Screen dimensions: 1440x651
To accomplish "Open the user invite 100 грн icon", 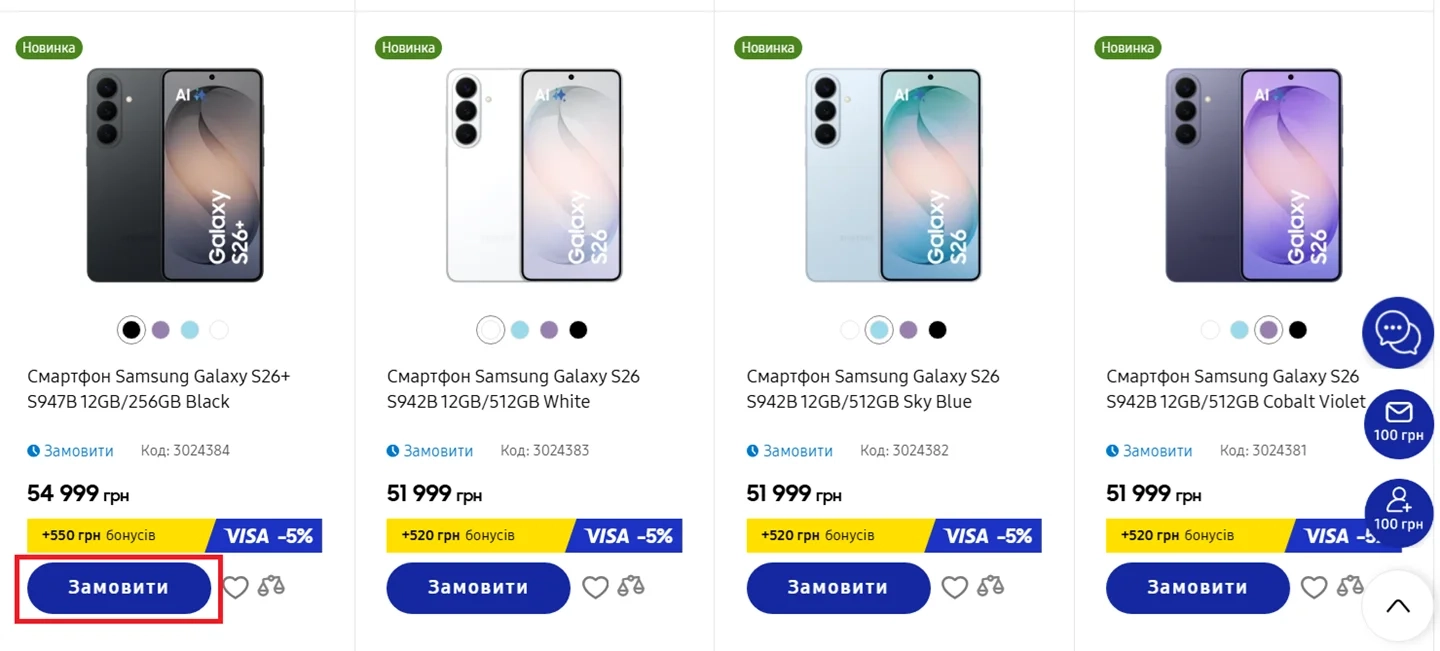I will (1398, 510).
